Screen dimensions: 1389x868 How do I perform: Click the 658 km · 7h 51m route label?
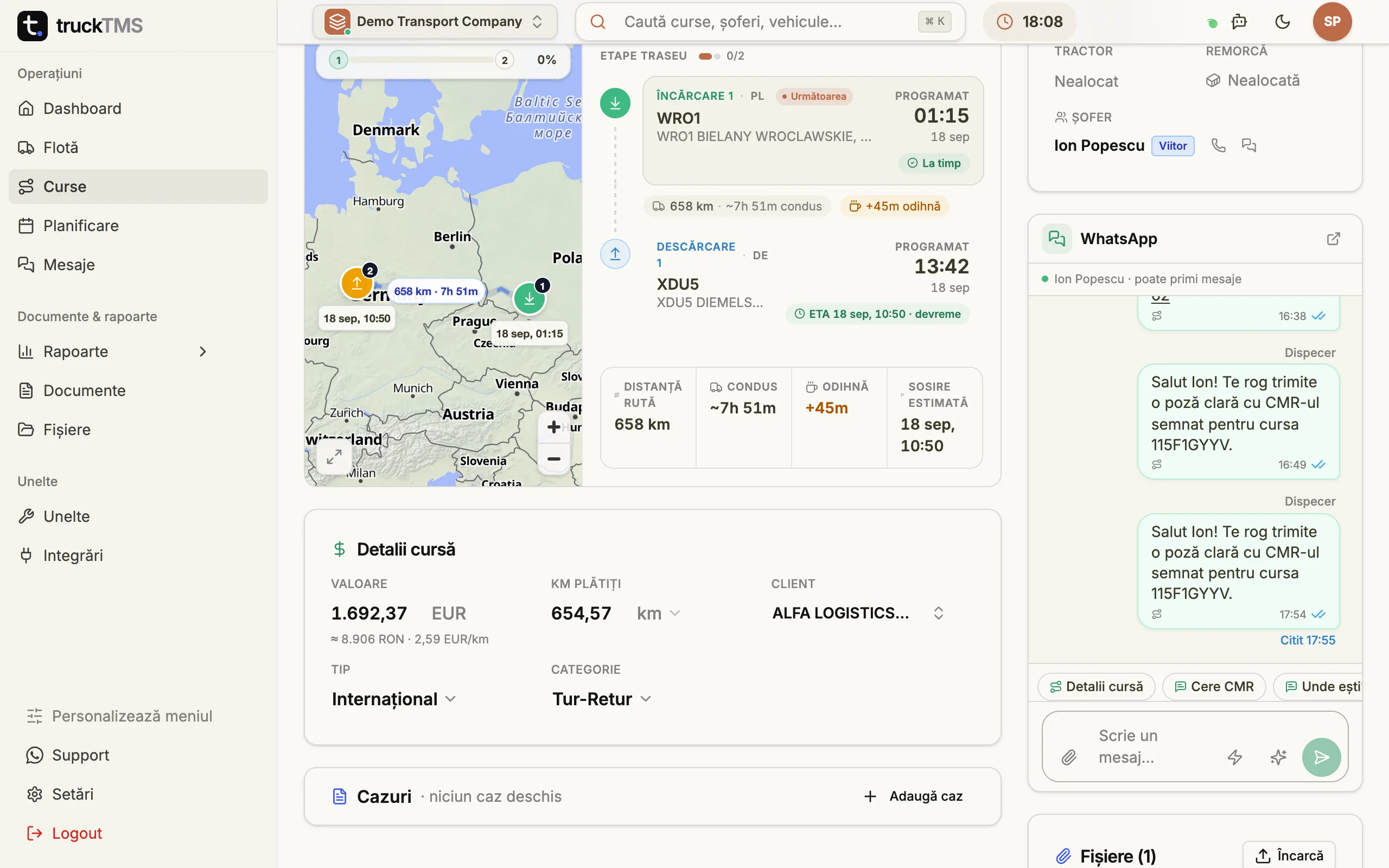pyautogui.click(x=436, y=291)
